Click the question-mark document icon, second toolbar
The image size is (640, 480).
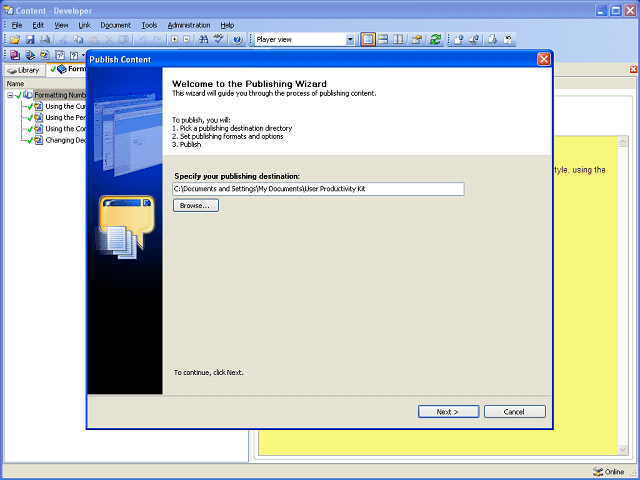click(x=74, y=55)
